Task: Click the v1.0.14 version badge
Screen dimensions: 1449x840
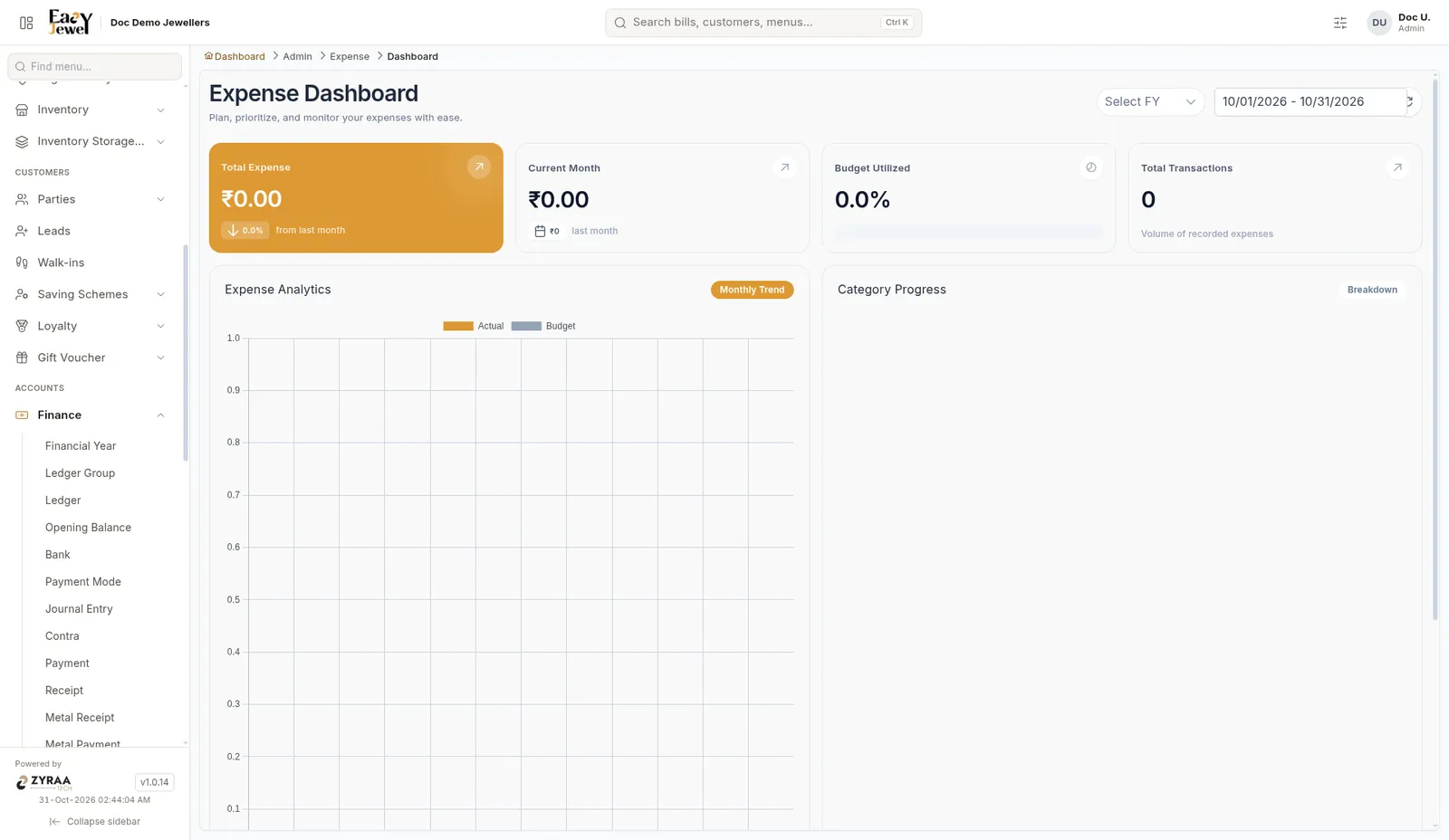Action: point(154,782)
